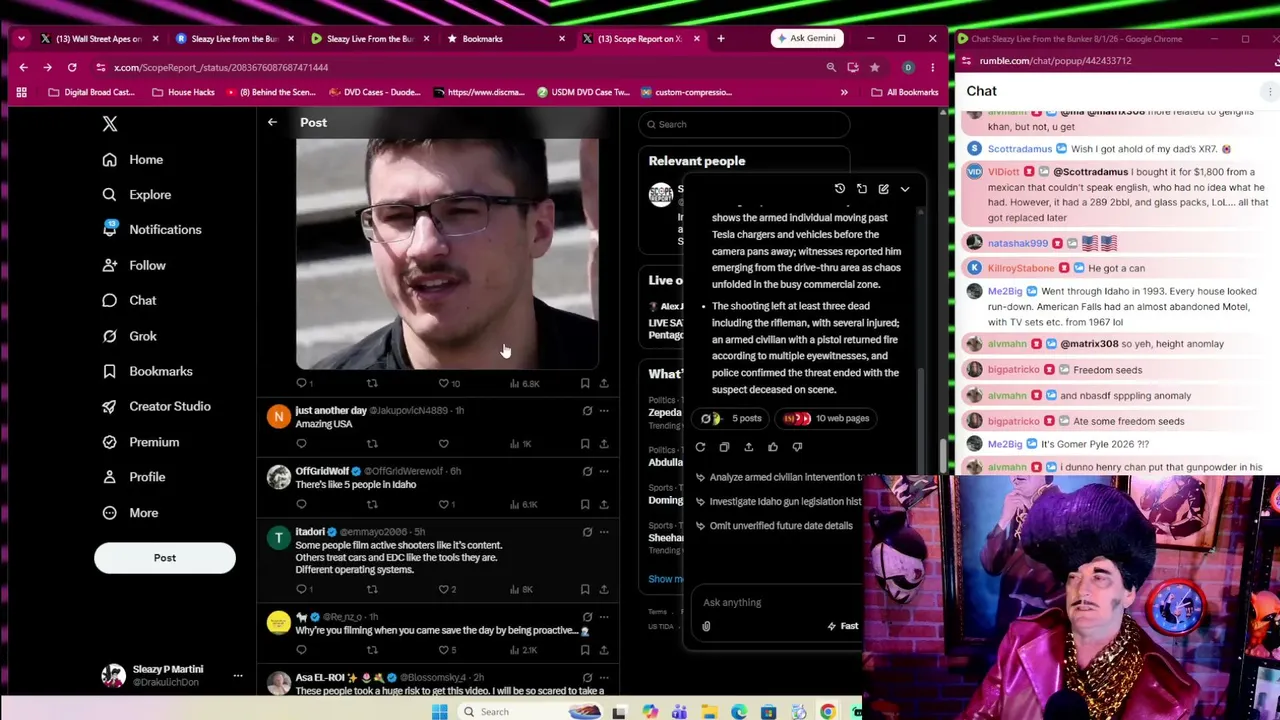Open the Chrome three-dot menu
Image resolution: width=1280 pixels, height=720 pixels.
coord(932,67)
